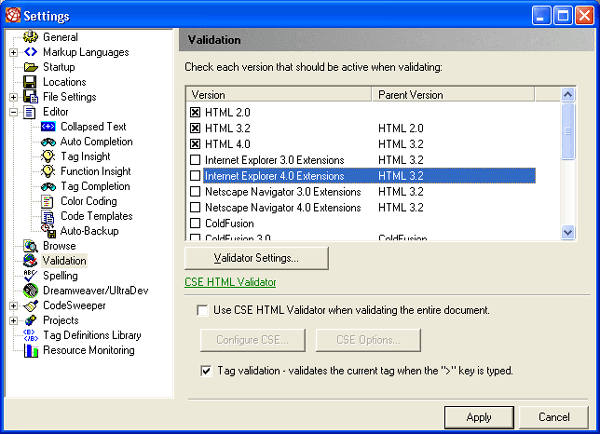The image size is (600, 434).
Task: Click the CodeSweeper broom icon
Action: (x=30, y=306)
